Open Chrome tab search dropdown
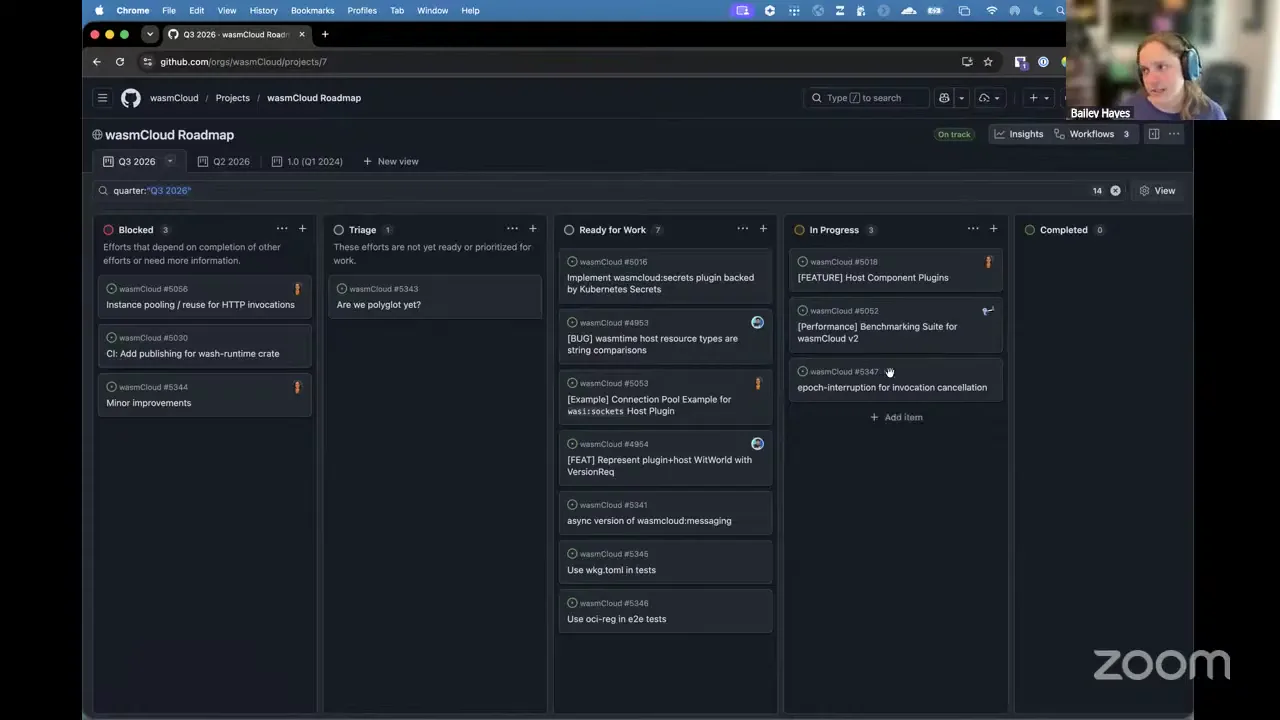 click(150, 34)
